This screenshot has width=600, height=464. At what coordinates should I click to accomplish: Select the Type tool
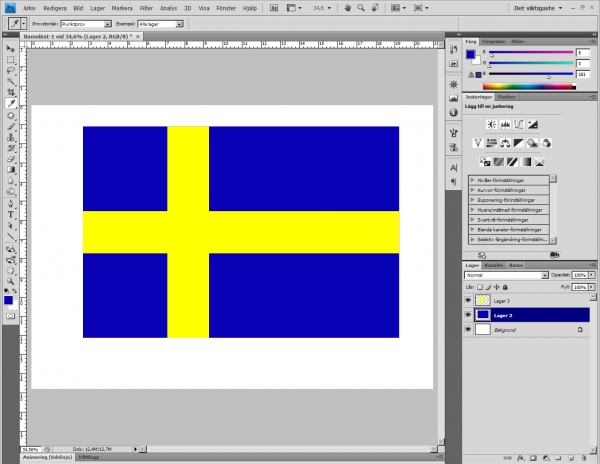[x=11, y=215]
